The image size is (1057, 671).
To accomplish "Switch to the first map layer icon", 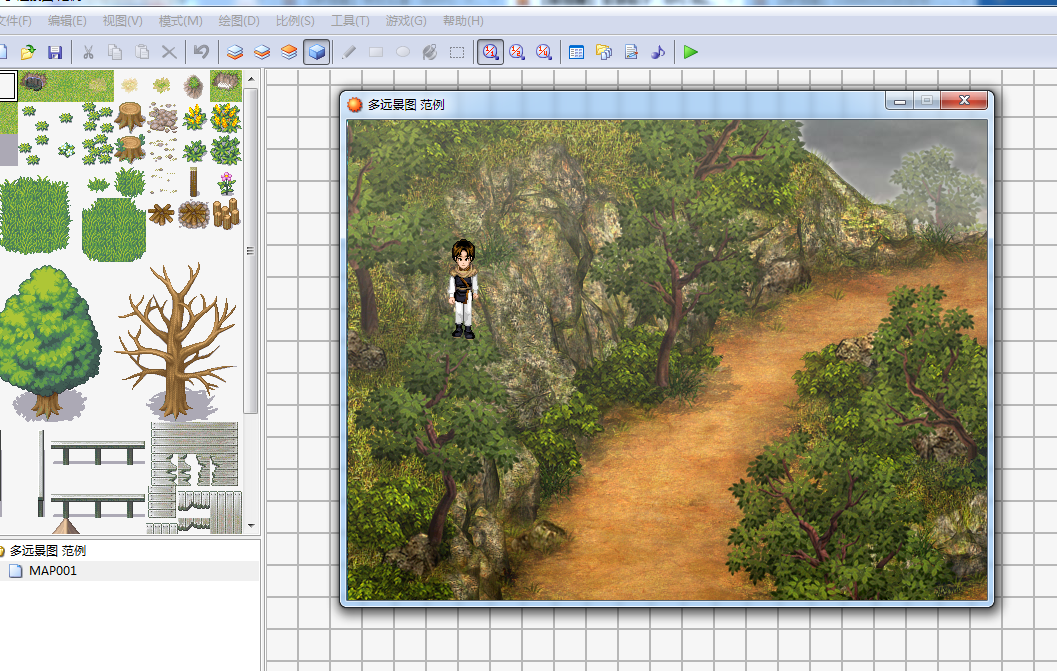I will coord(235,52).
